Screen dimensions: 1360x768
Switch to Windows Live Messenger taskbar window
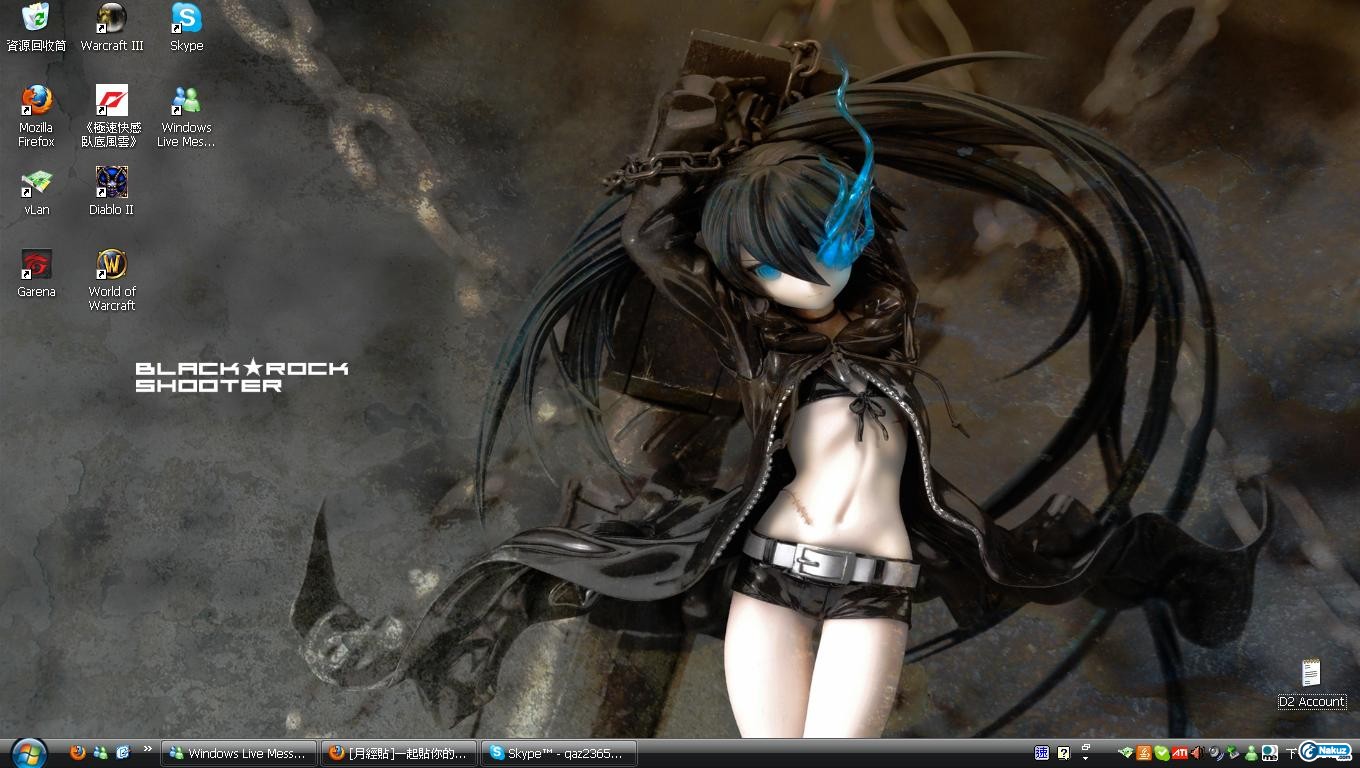(x=239, y=753)
